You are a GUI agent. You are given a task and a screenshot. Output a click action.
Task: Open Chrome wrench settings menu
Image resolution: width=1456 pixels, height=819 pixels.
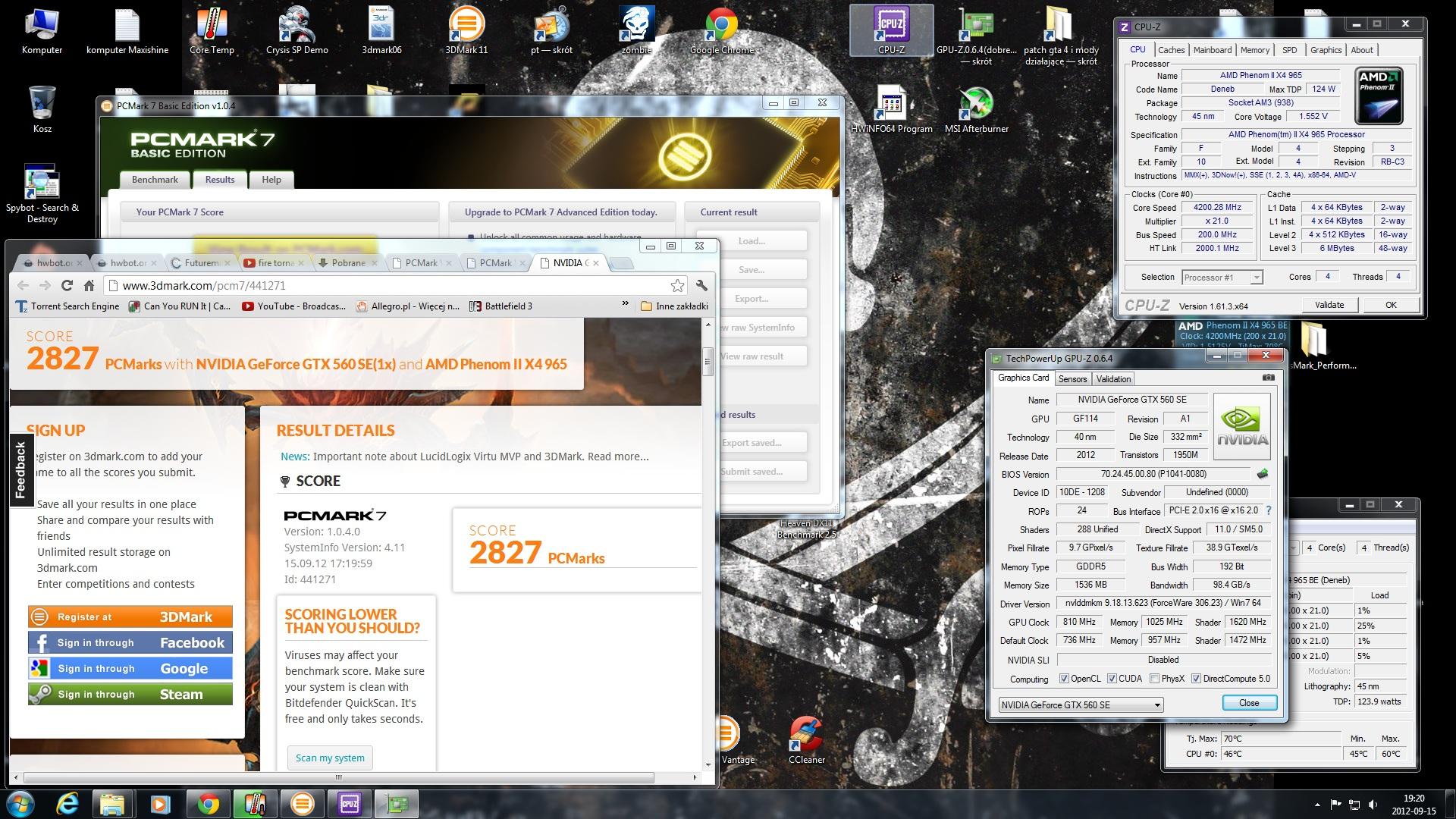coord(701,285)
